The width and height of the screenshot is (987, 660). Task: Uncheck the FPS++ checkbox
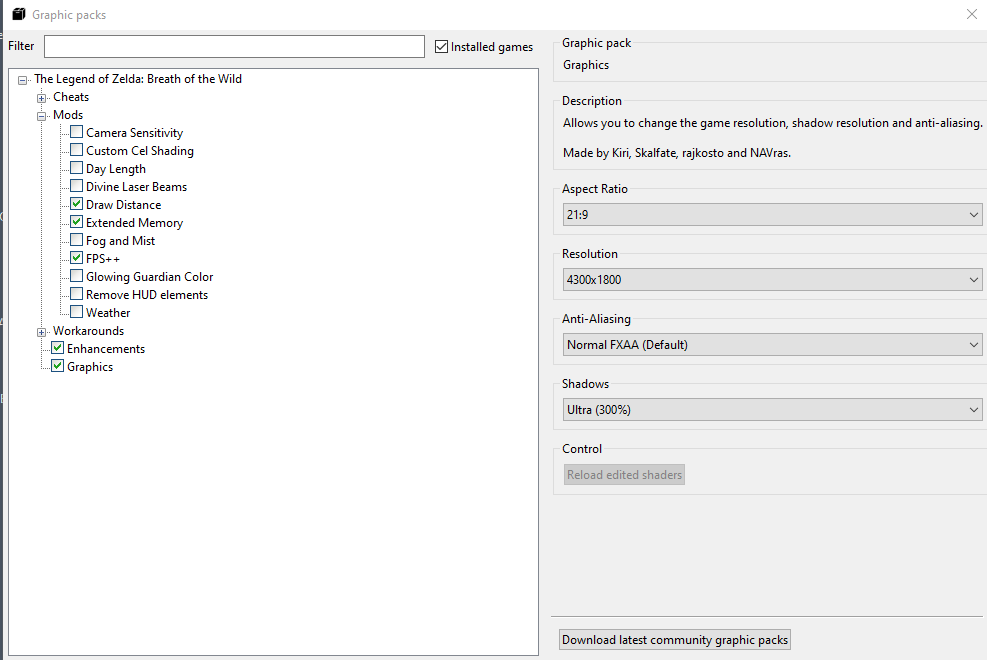click(x=76, y=258)
